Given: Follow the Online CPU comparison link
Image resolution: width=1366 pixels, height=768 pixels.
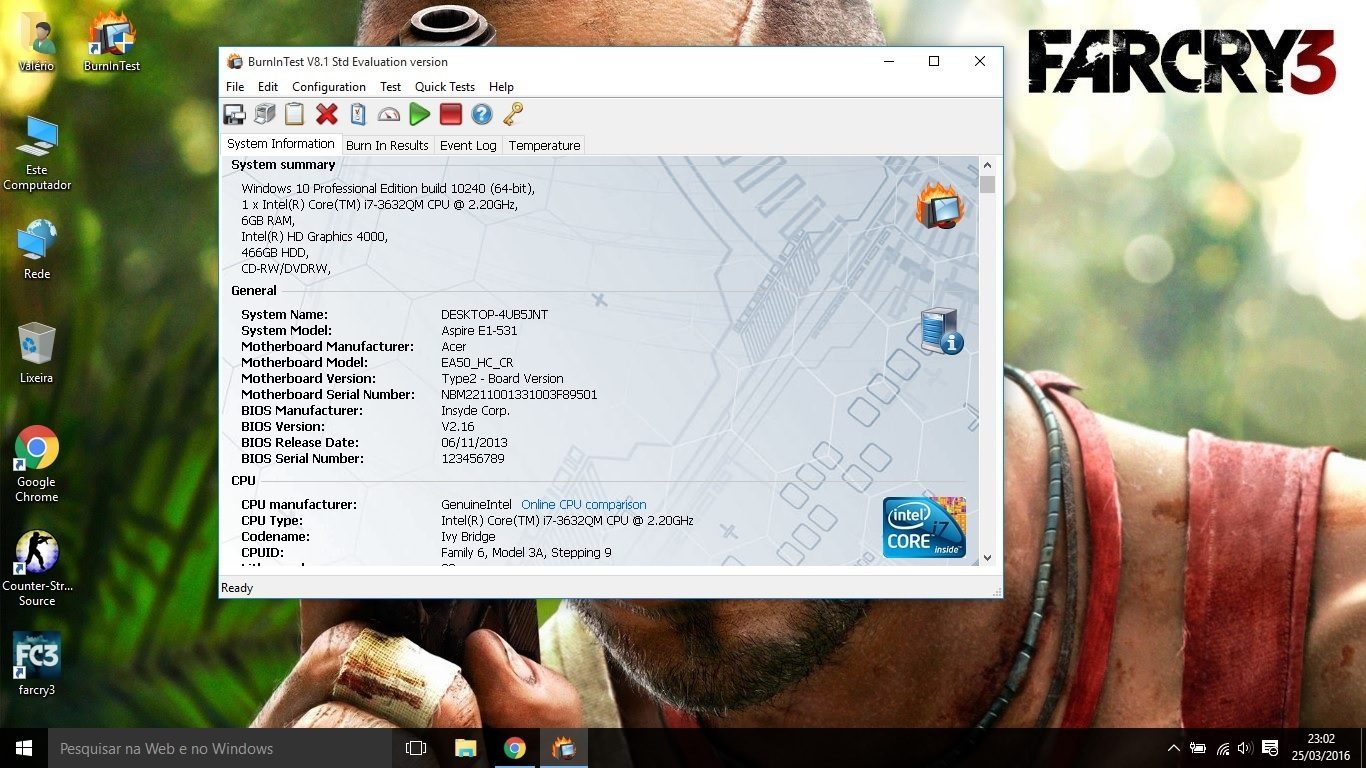Looking at the screenshot, I should point(584,505).
